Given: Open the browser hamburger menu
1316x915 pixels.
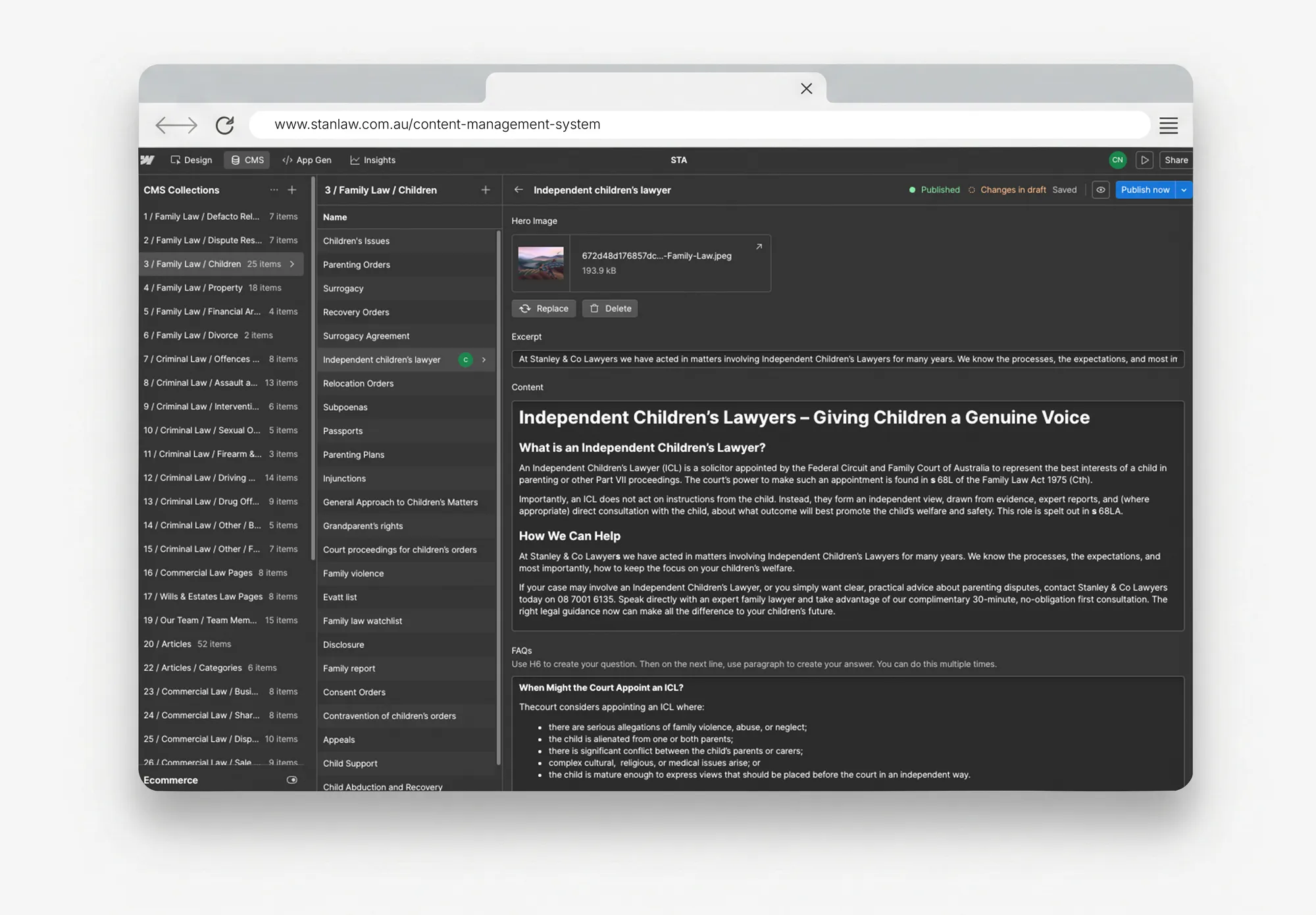Looking at the screenshot, I should point(1169,125).
